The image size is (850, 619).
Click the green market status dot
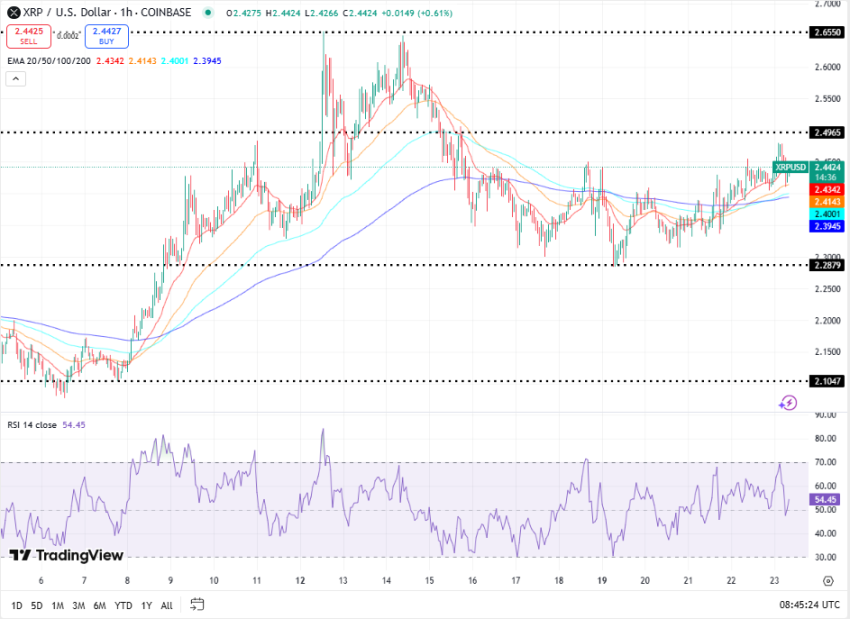(x=207, y=13)
